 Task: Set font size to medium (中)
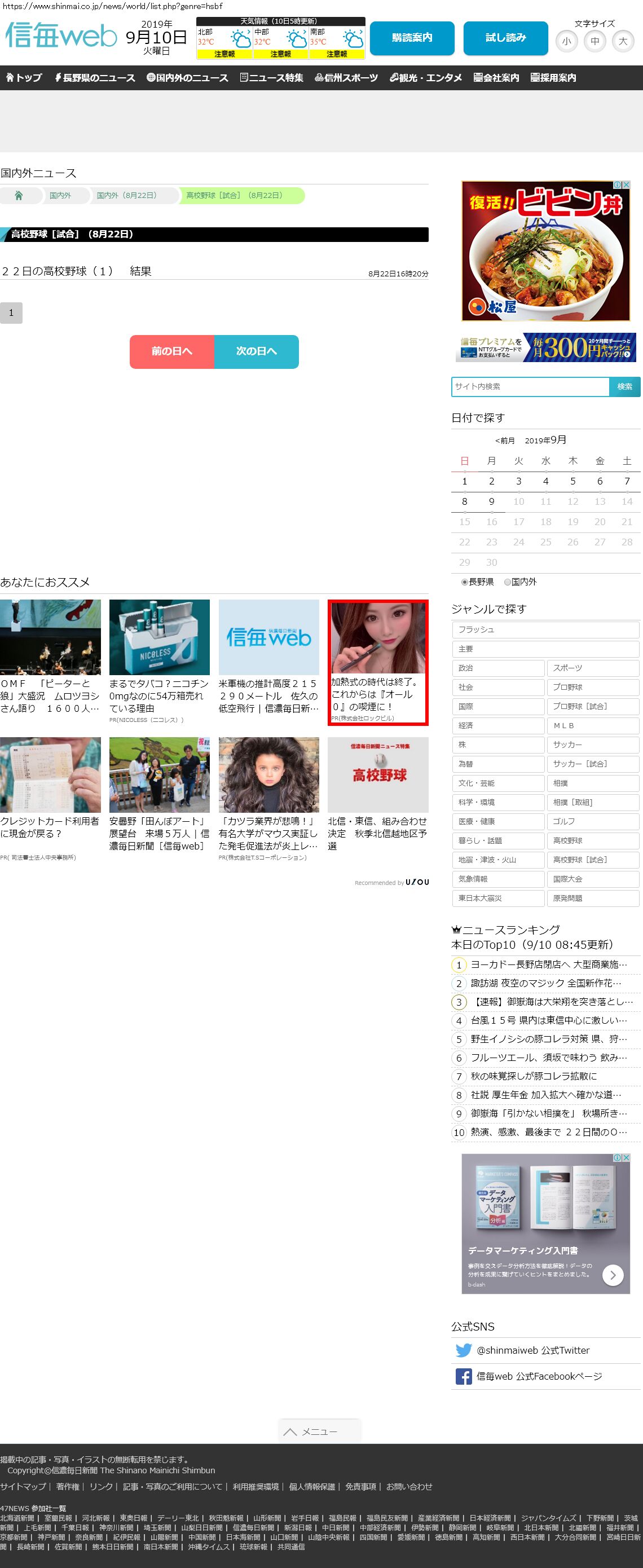tap(595, 41)
